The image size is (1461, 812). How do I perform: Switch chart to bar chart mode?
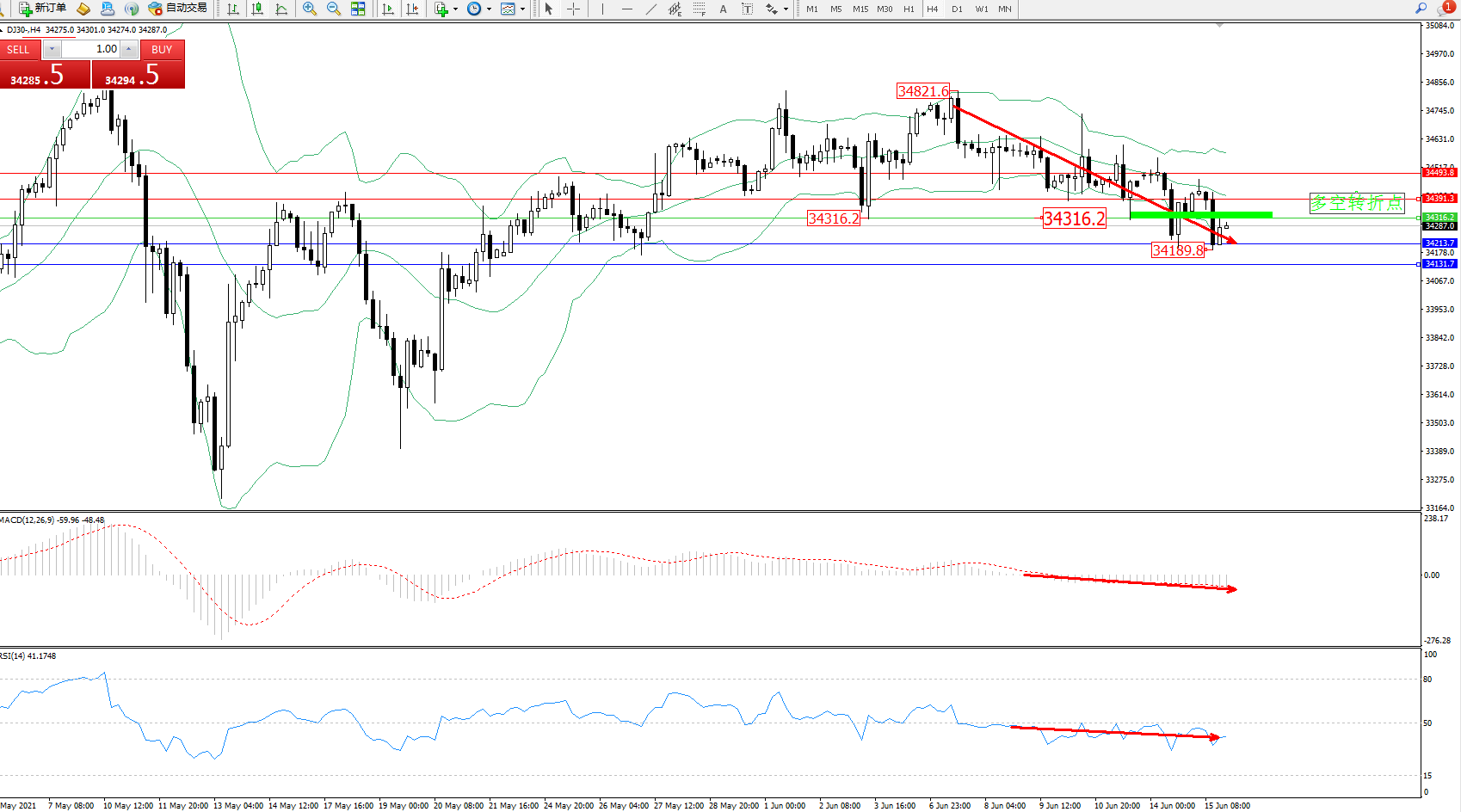[x=233, y=9]
